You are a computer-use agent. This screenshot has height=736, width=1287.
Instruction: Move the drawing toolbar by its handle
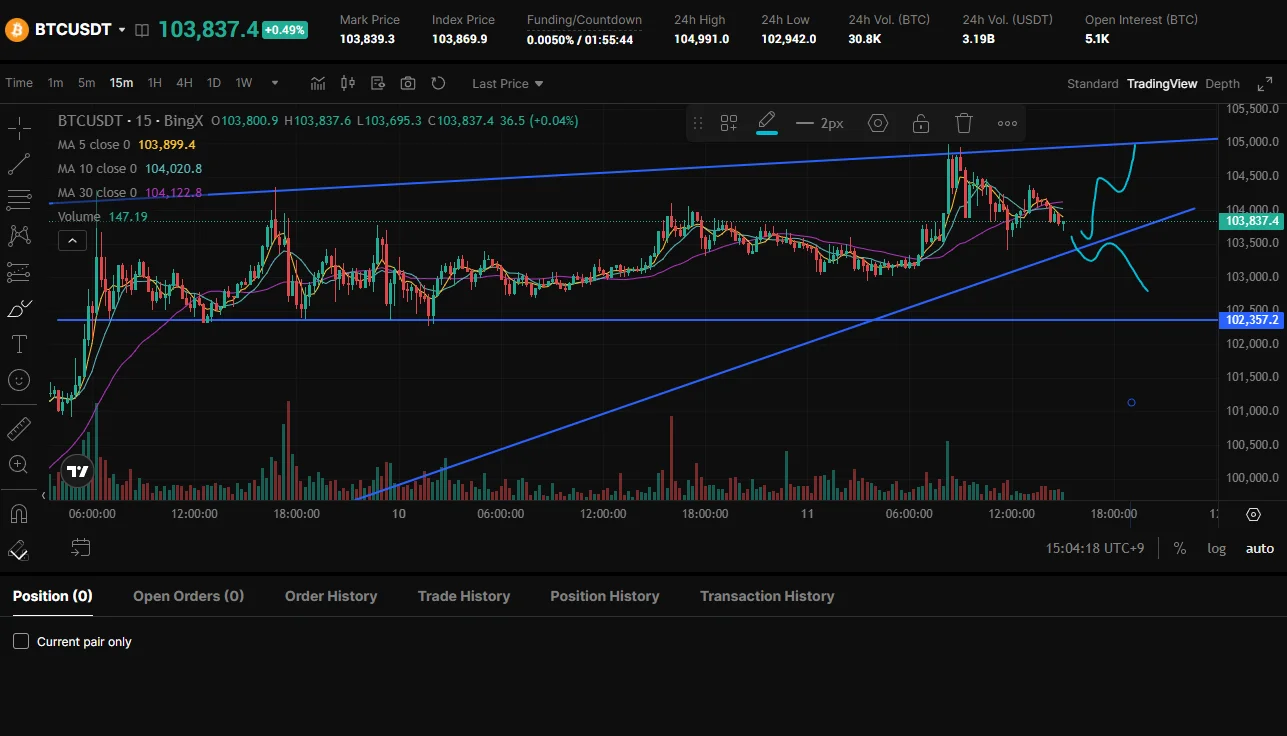pyautogui.click(x=698, y=123)
